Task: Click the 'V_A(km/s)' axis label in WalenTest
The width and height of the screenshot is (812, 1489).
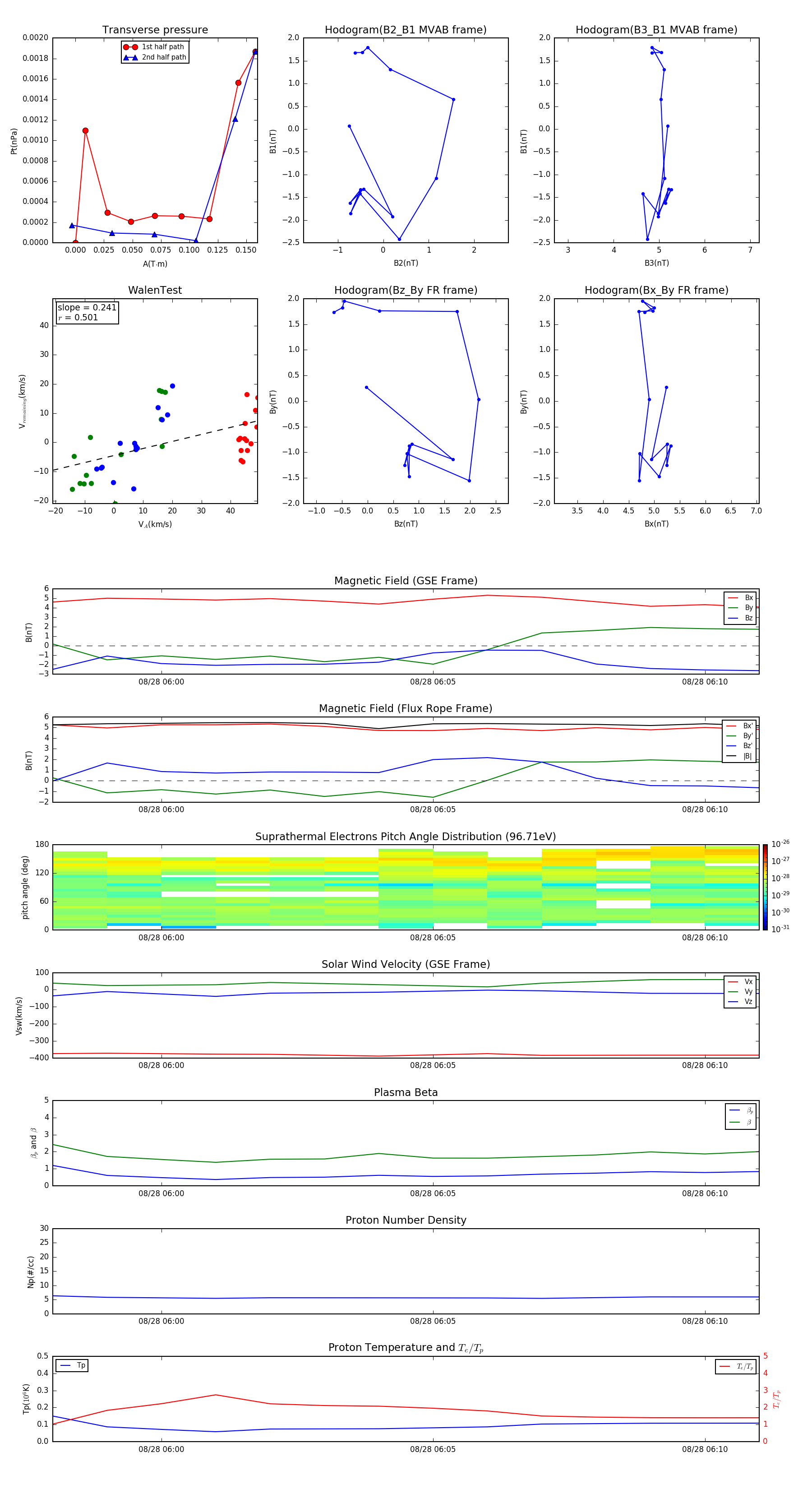Action: click(x=155, y=525)
